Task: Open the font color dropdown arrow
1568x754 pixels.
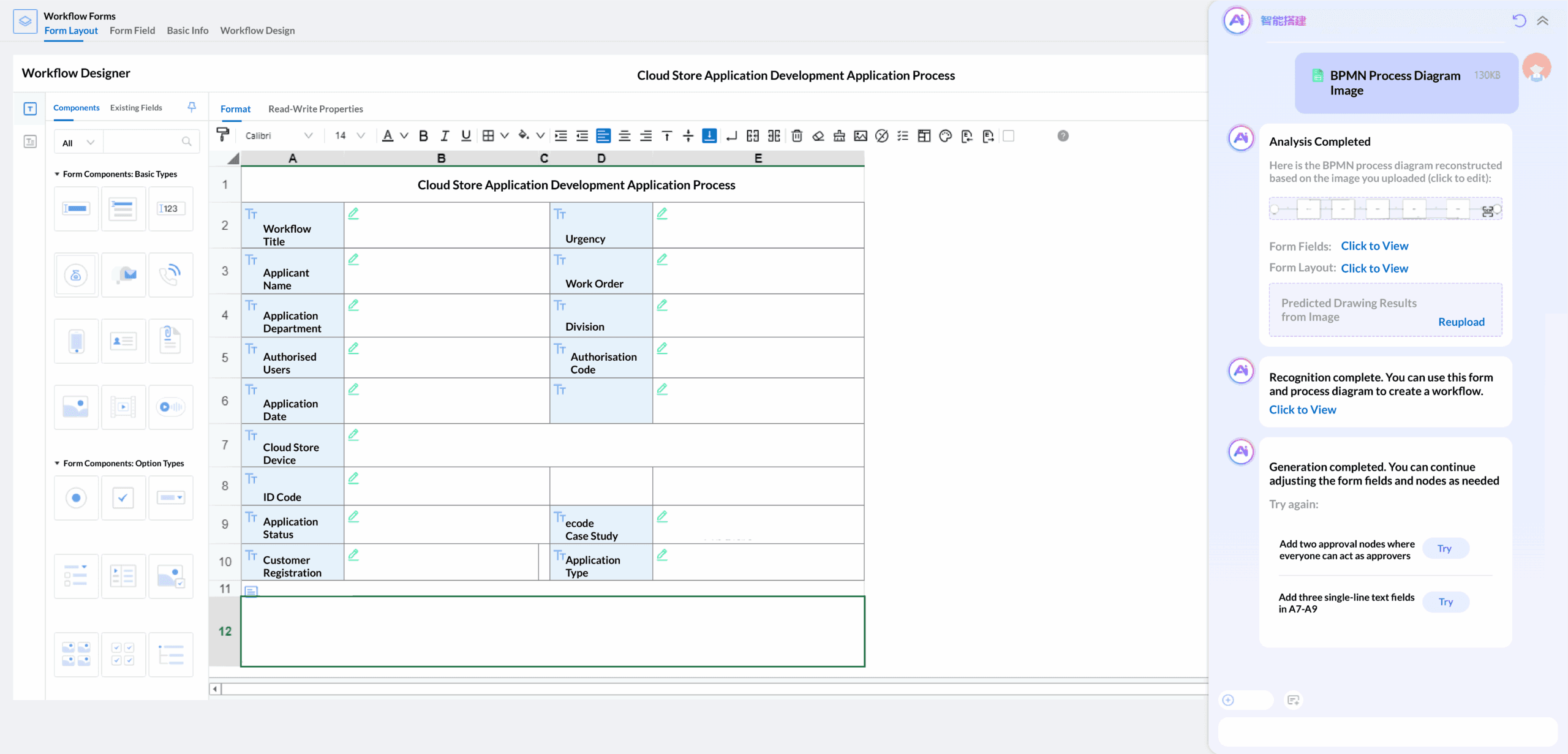Action: (x=404, y=136)
